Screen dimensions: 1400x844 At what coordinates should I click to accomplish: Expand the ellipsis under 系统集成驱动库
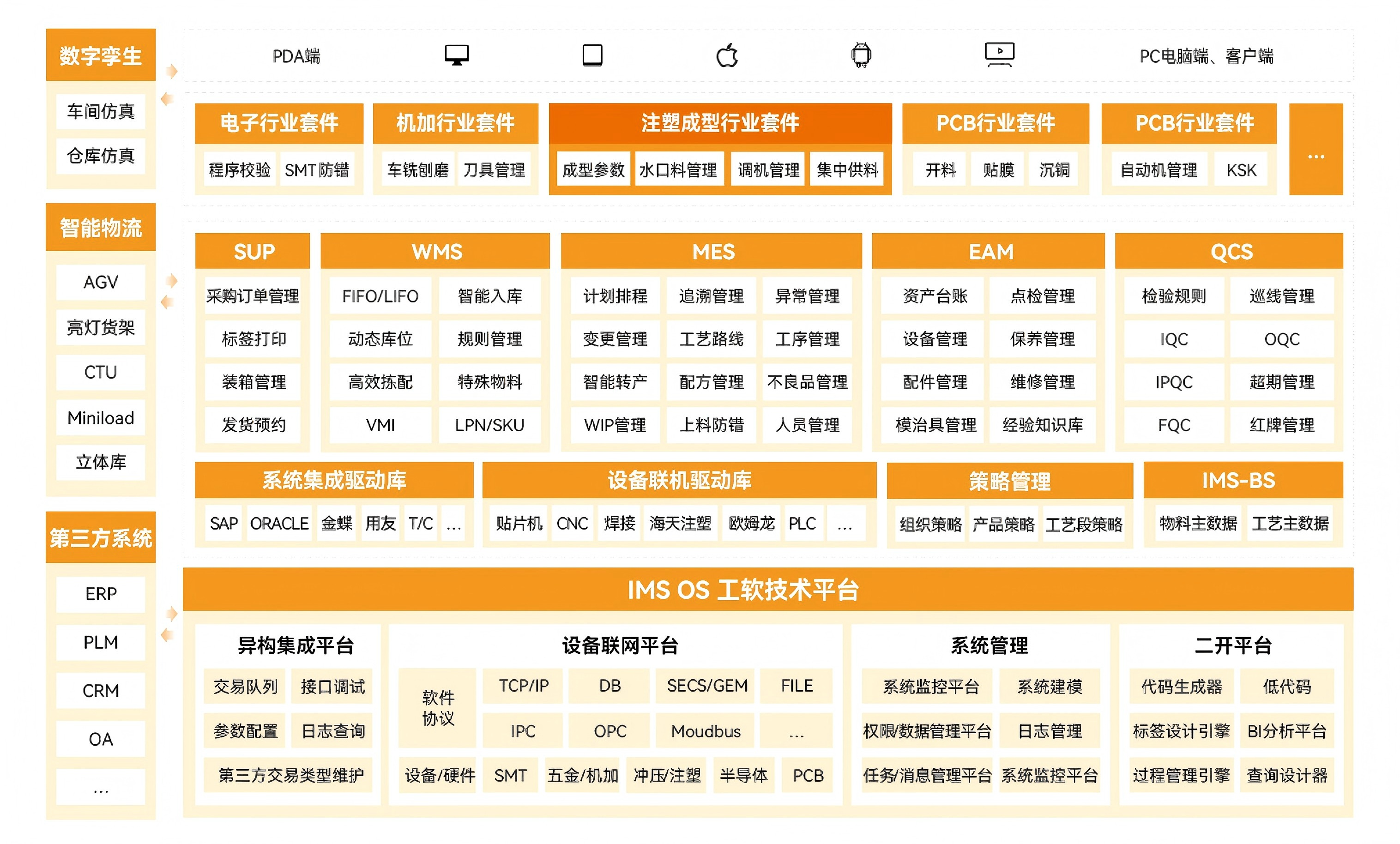(x=453, y=523)
